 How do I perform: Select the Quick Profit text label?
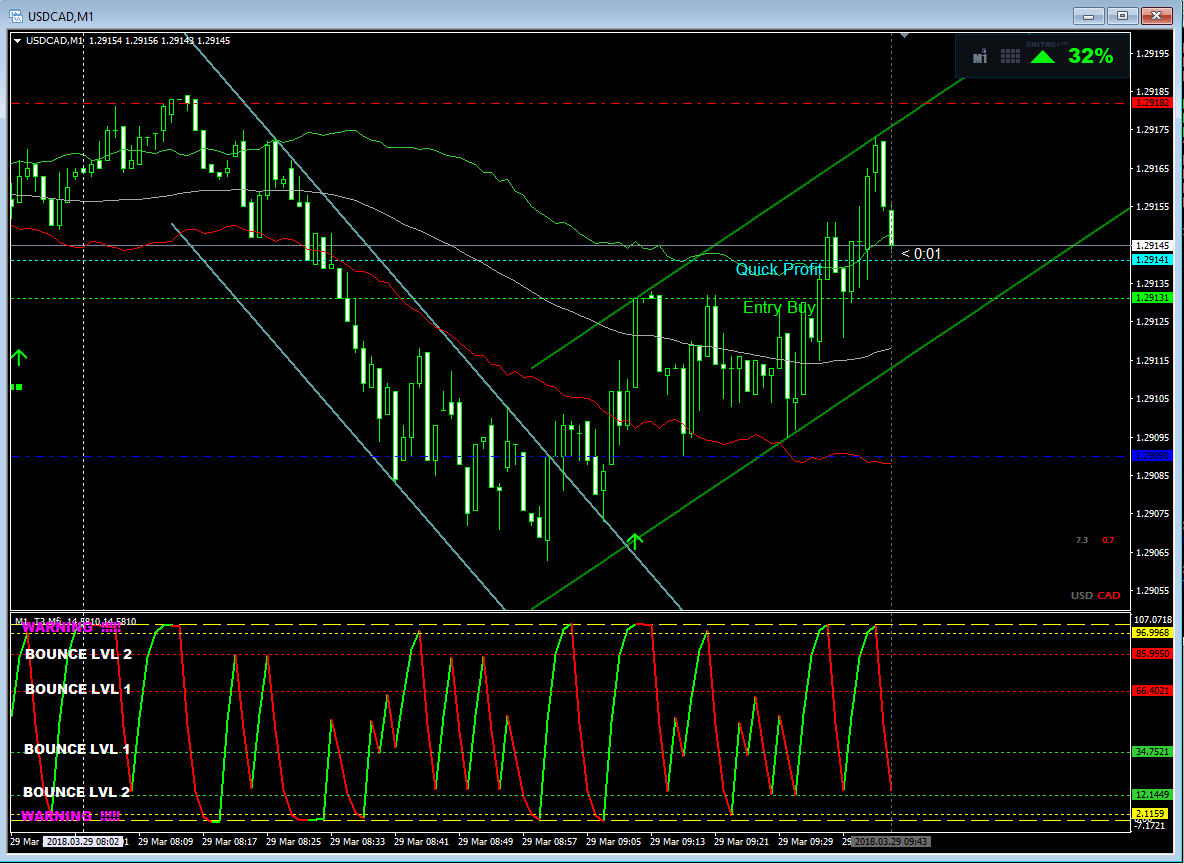click(779, 270)
